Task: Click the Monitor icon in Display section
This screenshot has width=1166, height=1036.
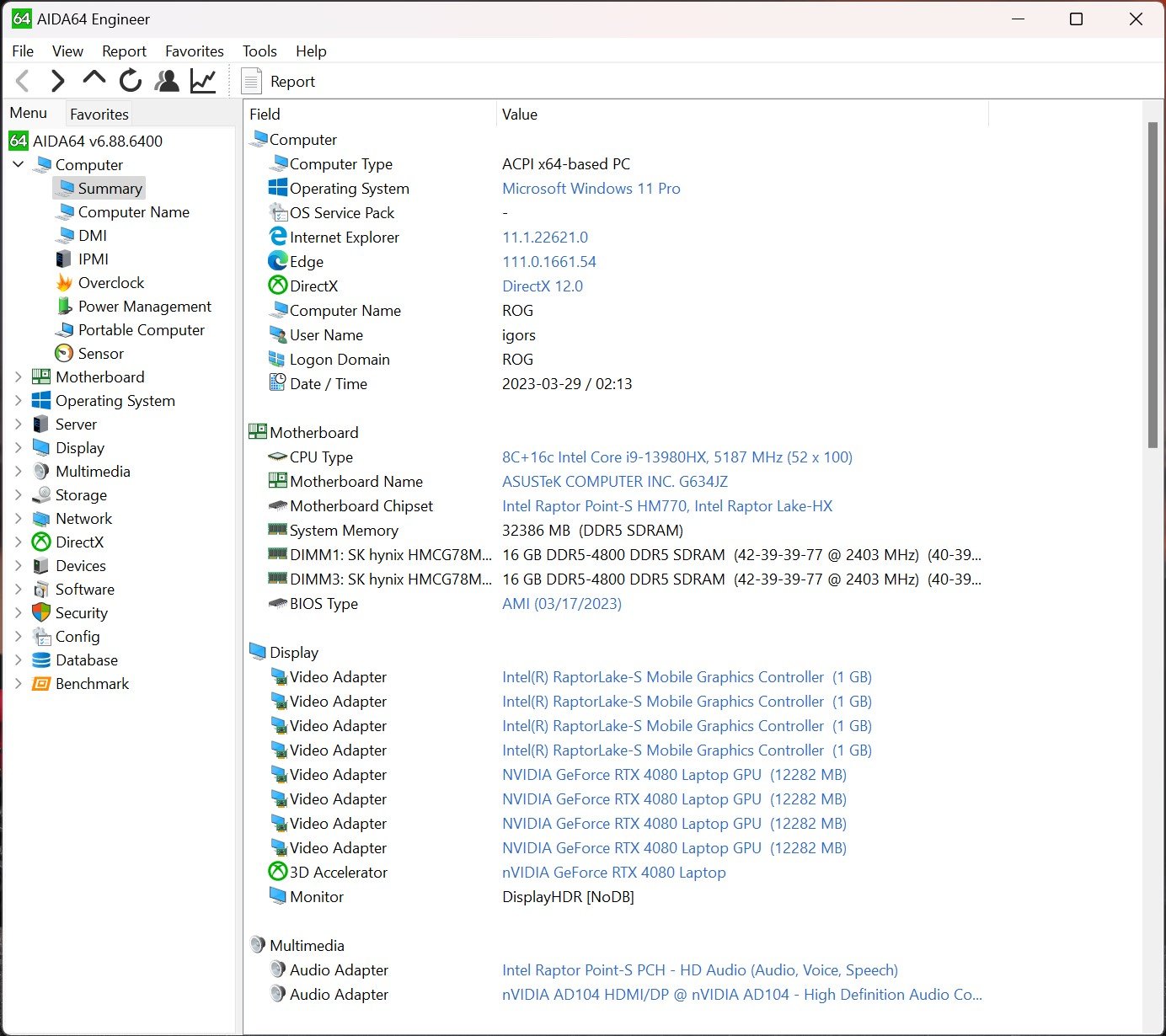Action: pyautogui.click(x=278, y=896)
